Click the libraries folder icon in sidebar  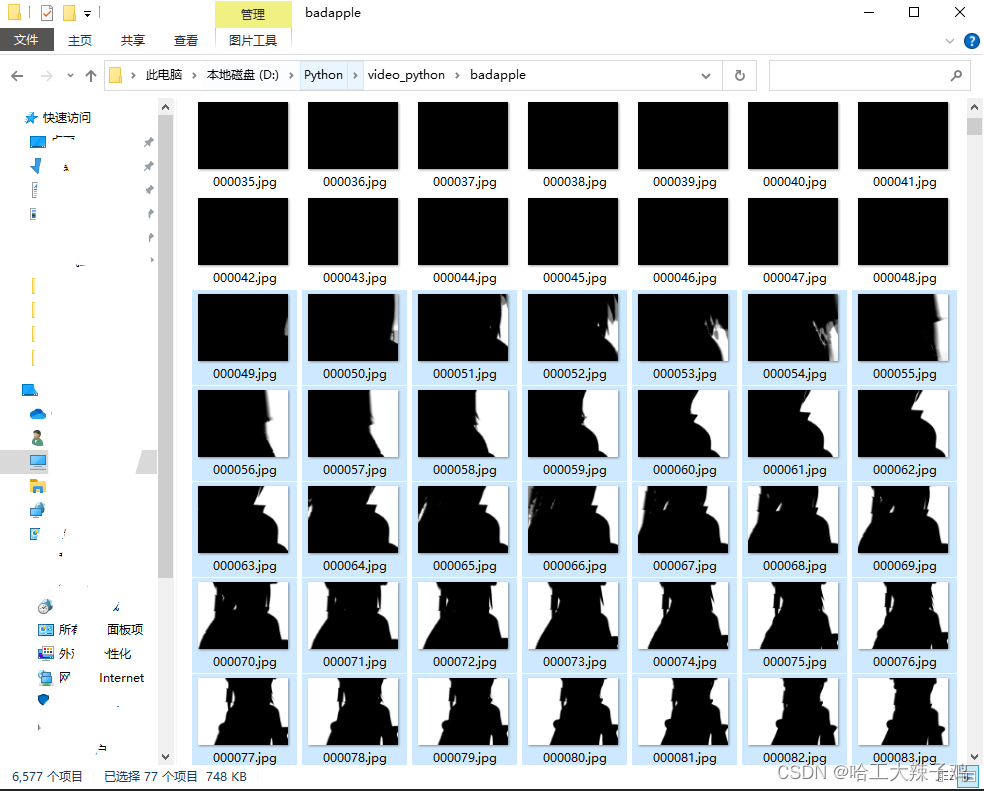click(38, 486)
